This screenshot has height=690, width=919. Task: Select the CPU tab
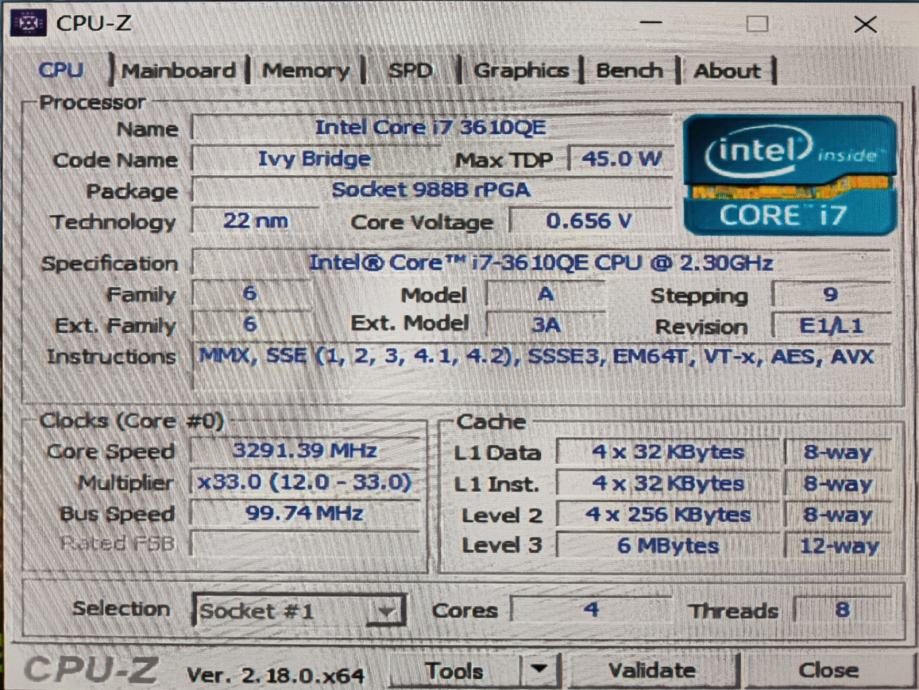(61, 70)
